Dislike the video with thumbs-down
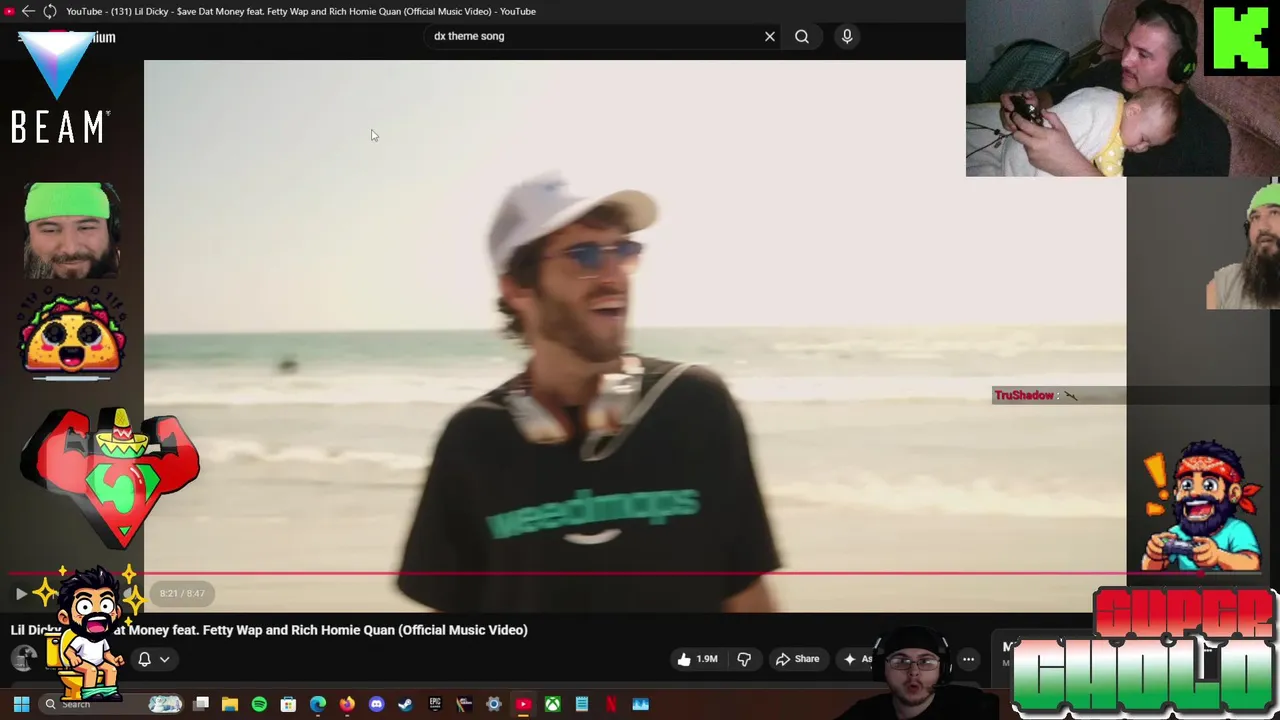The image size is (1280, 720). (744, 659)
